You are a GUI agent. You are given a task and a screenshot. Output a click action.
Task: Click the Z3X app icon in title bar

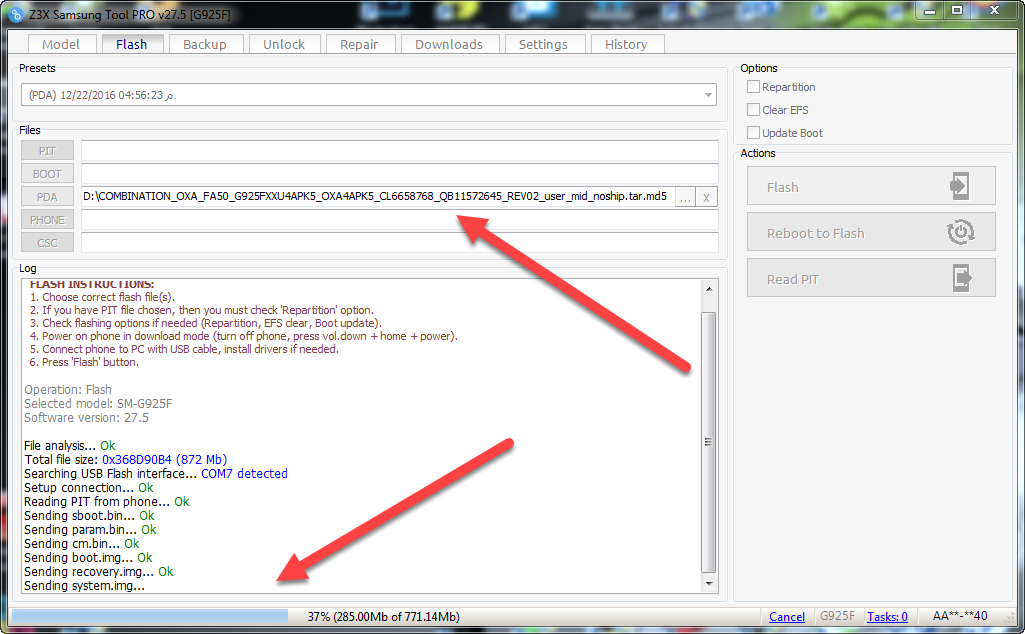(16, 14)
